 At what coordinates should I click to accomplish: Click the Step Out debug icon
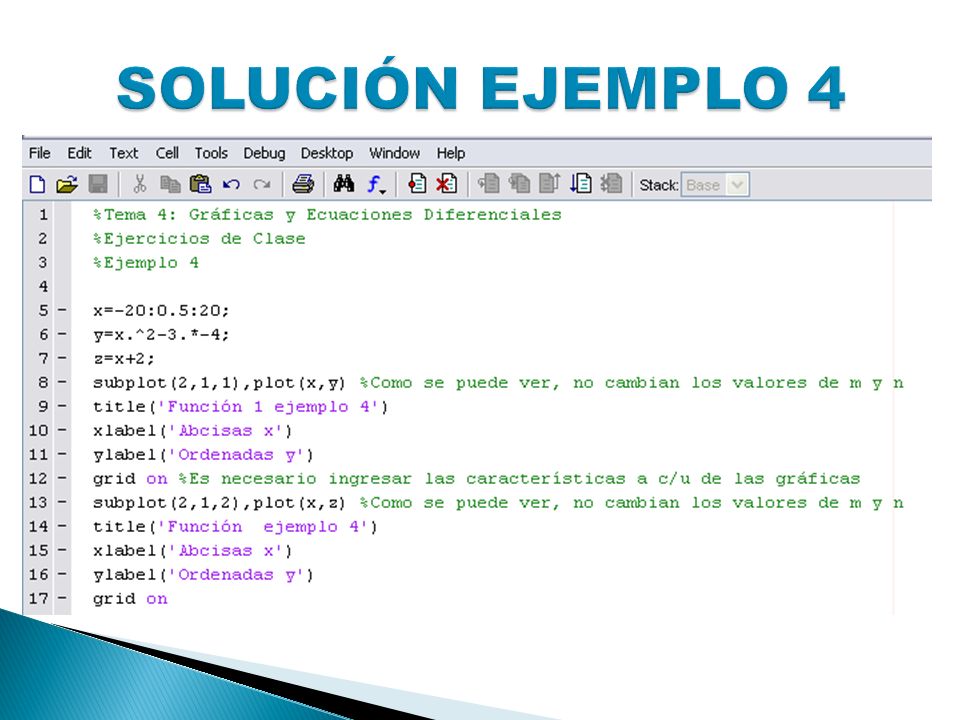[550, 184]
